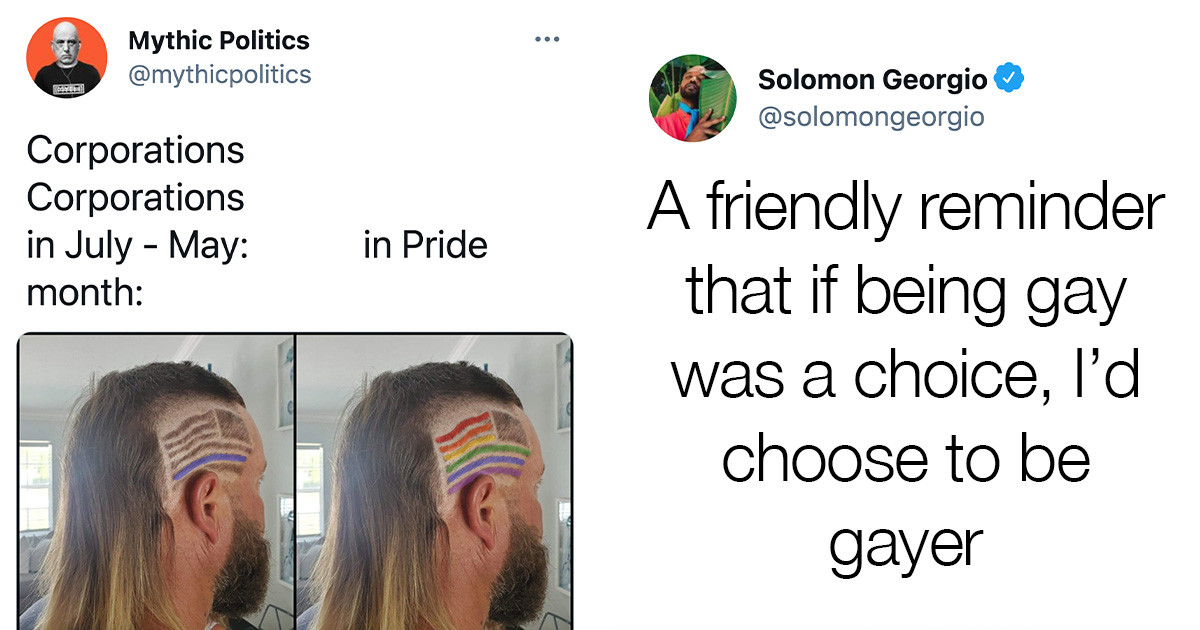Expand the embedded haircut image to full view
1200x630 pixels.
[x=300, y=480]
